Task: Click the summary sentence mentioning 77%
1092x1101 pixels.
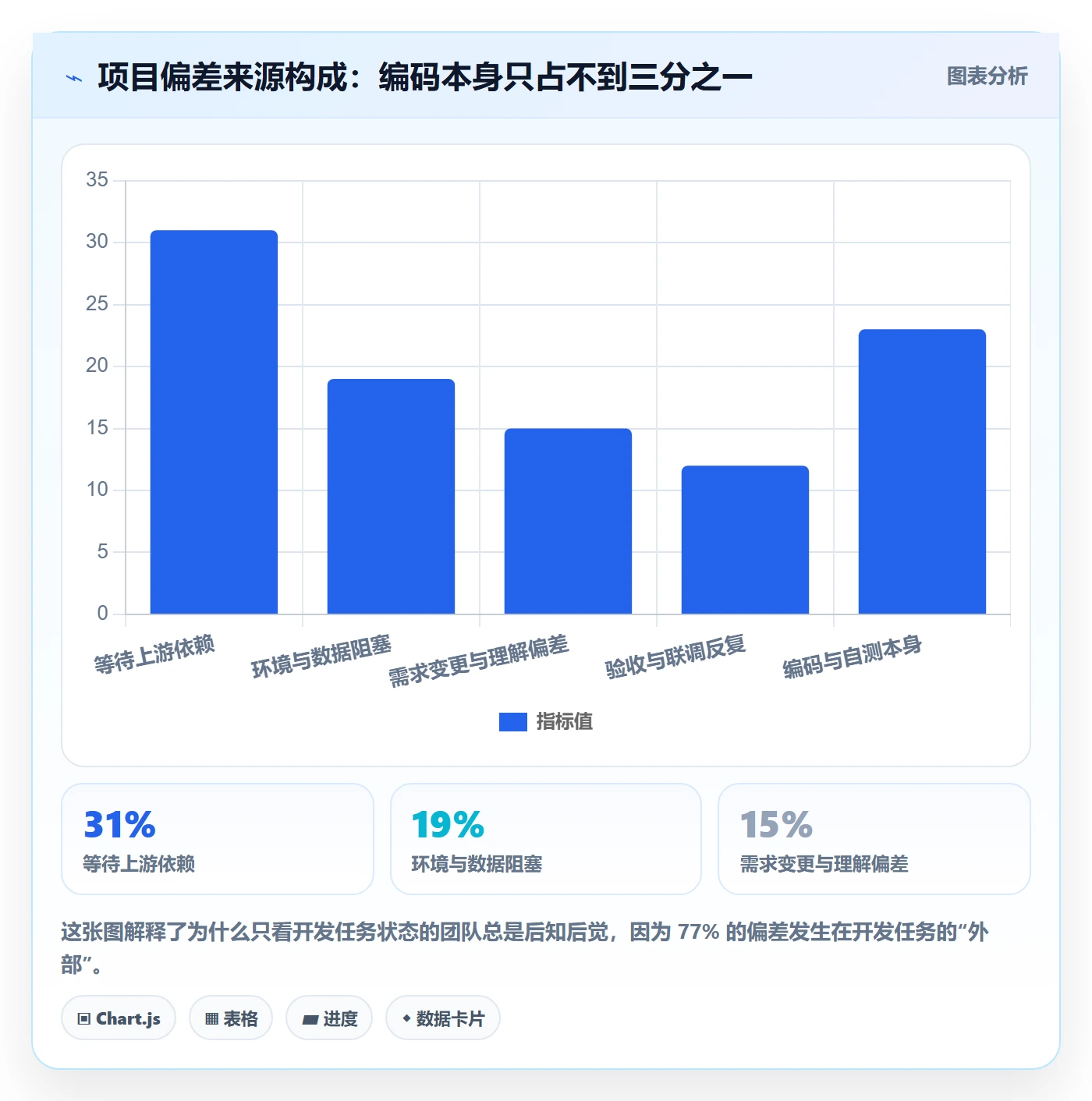Action: point(525,948)
